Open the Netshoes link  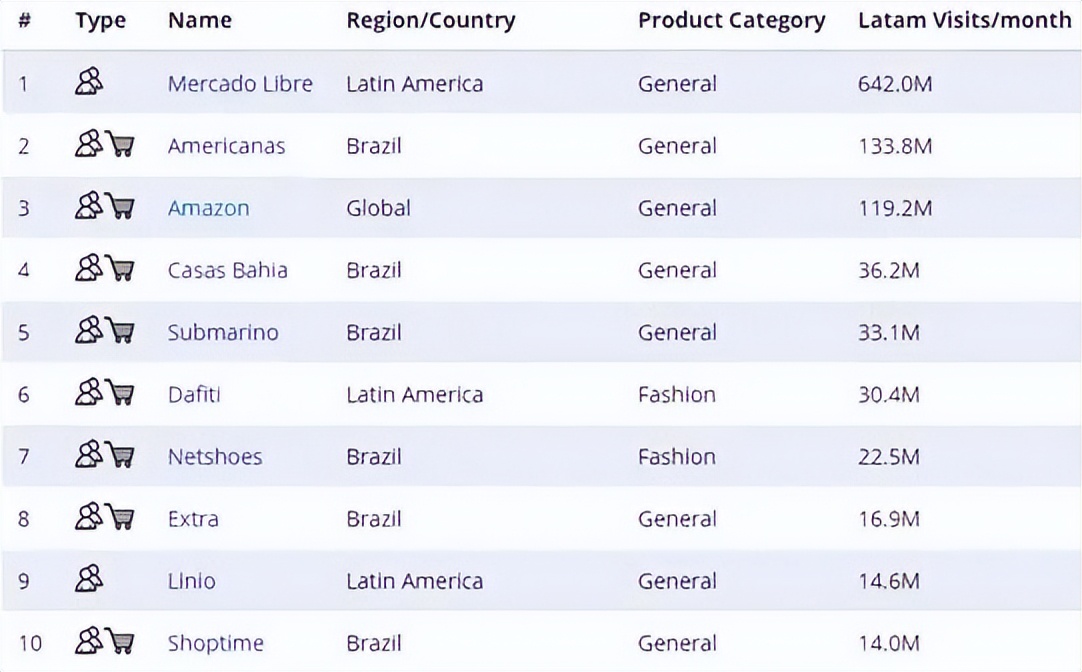(215, 457)
